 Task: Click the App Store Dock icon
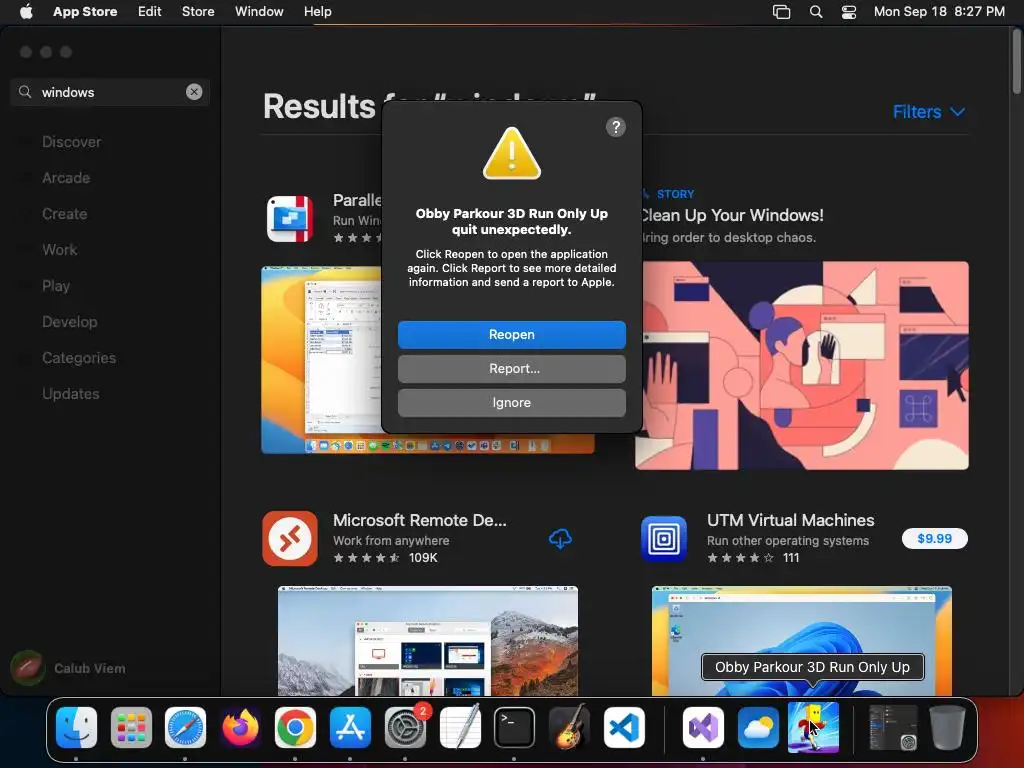(350, 728)
